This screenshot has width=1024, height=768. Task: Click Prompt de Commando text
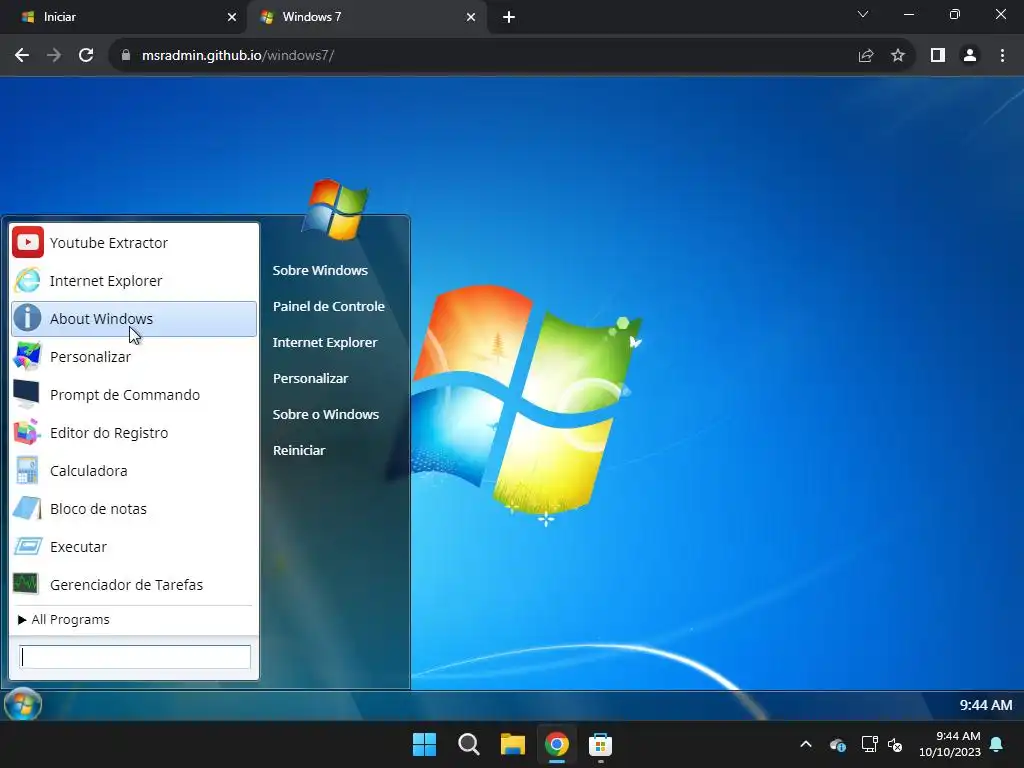(125, 394)
